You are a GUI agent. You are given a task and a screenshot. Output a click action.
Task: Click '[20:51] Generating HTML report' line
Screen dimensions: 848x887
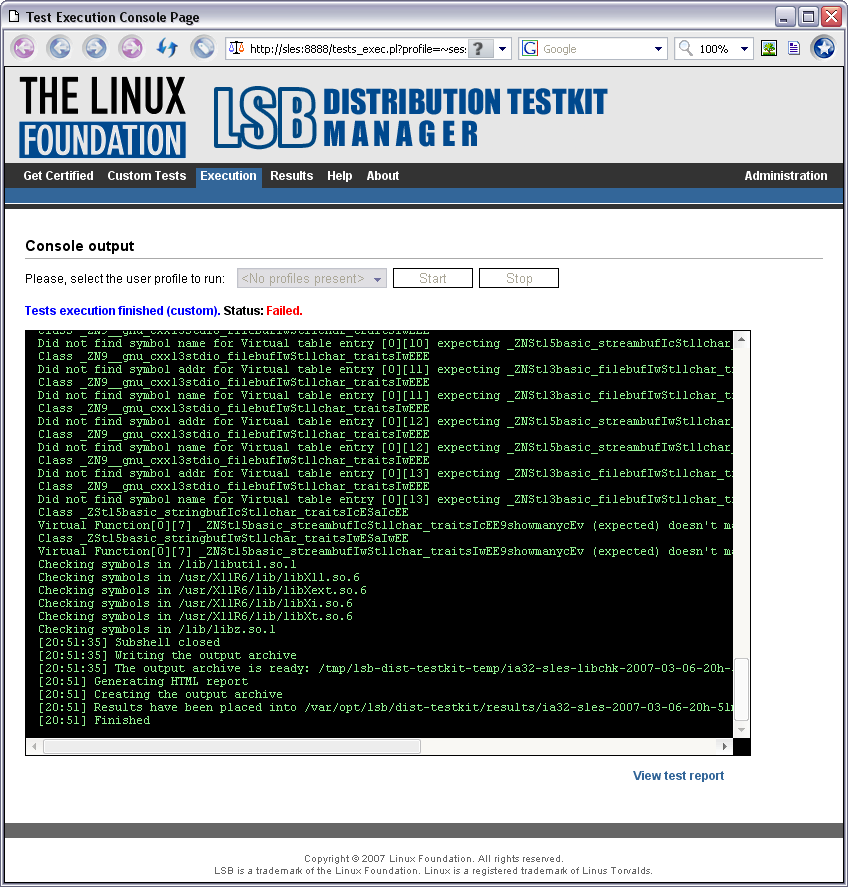point(143,681)
